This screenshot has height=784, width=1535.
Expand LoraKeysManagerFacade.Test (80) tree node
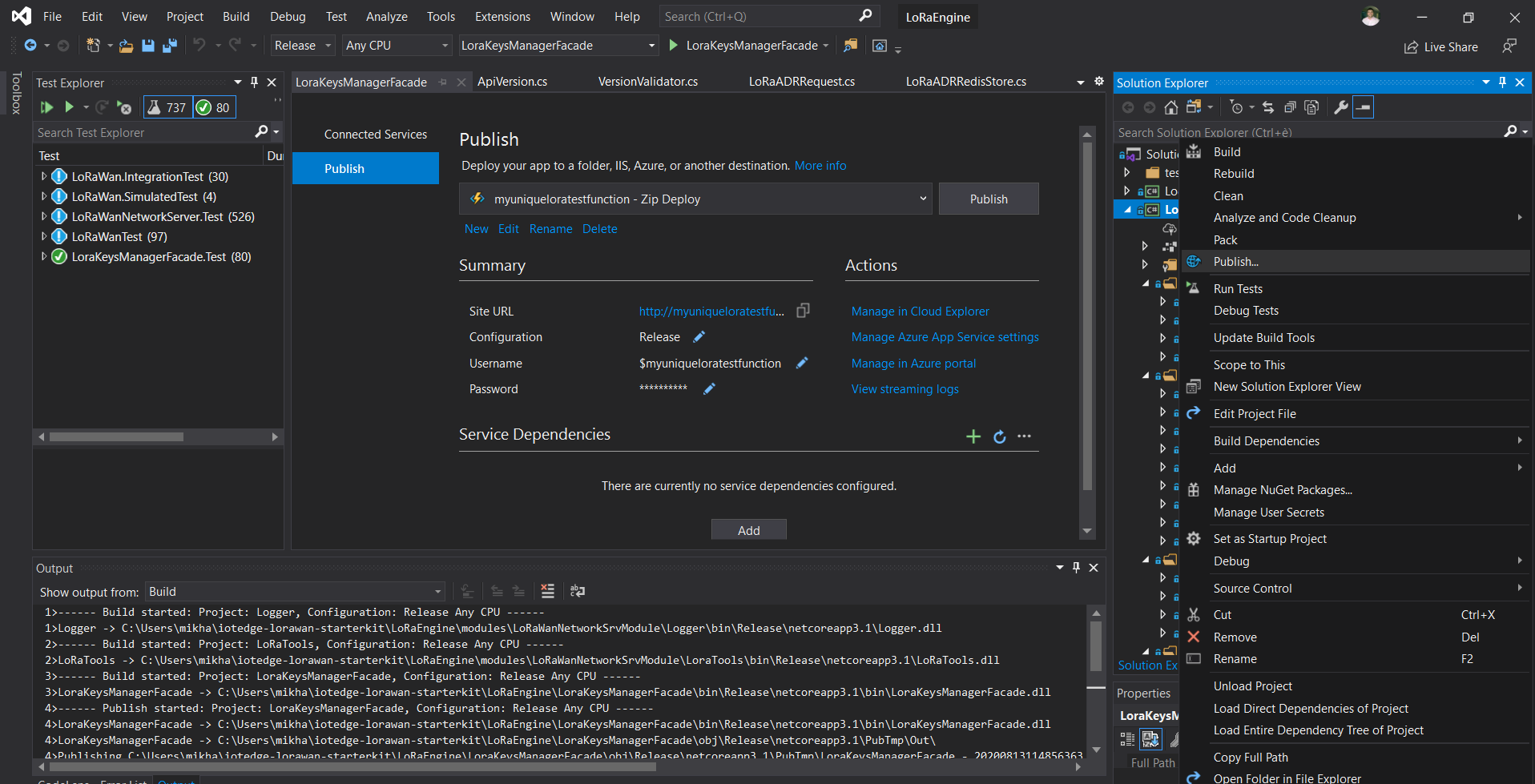pos(43,256)
